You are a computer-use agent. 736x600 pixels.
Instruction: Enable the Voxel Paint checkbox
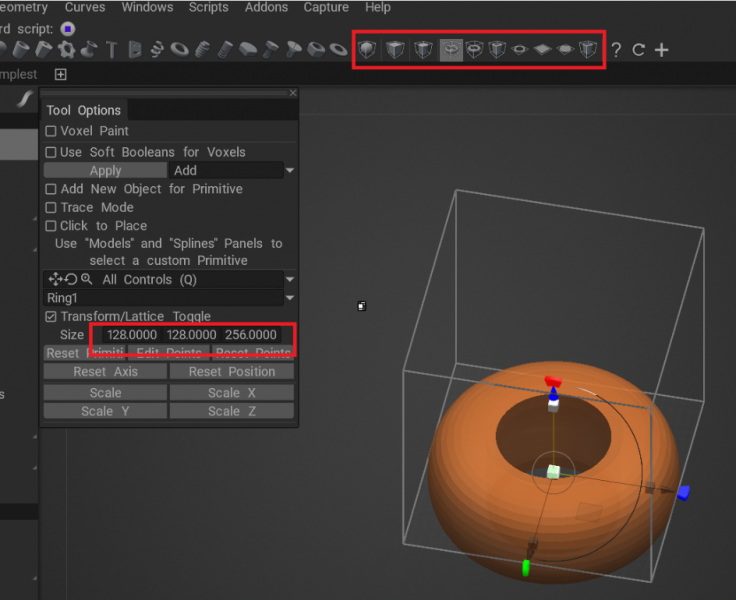click(x=51, y=131)
